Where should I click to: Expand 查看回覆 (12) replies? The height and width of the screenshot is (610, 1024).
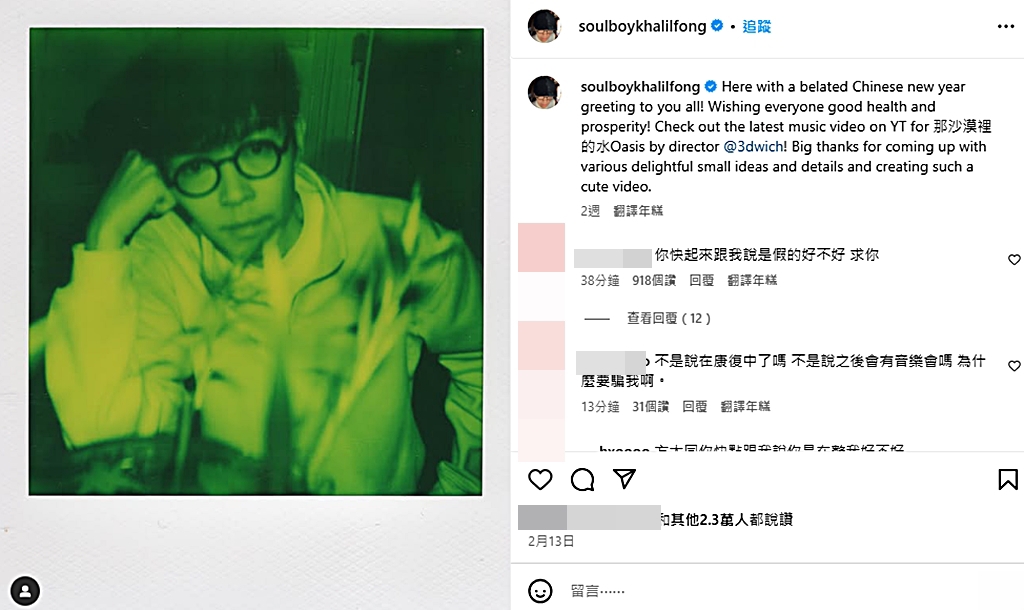coord(669,318)
